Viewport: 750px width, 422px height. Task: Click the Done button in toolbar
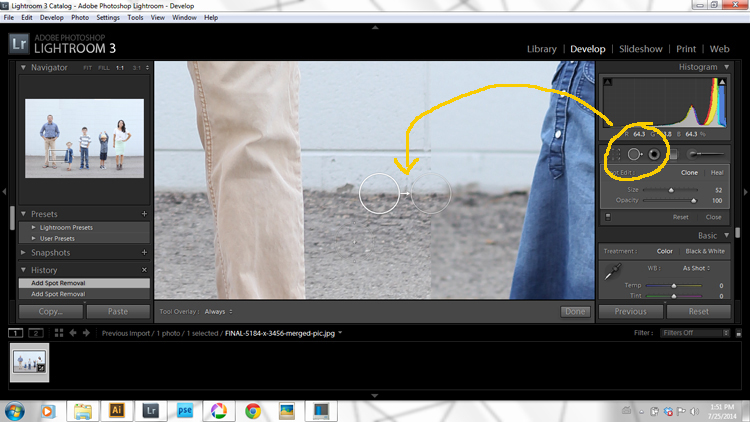[x=575, y=311]
